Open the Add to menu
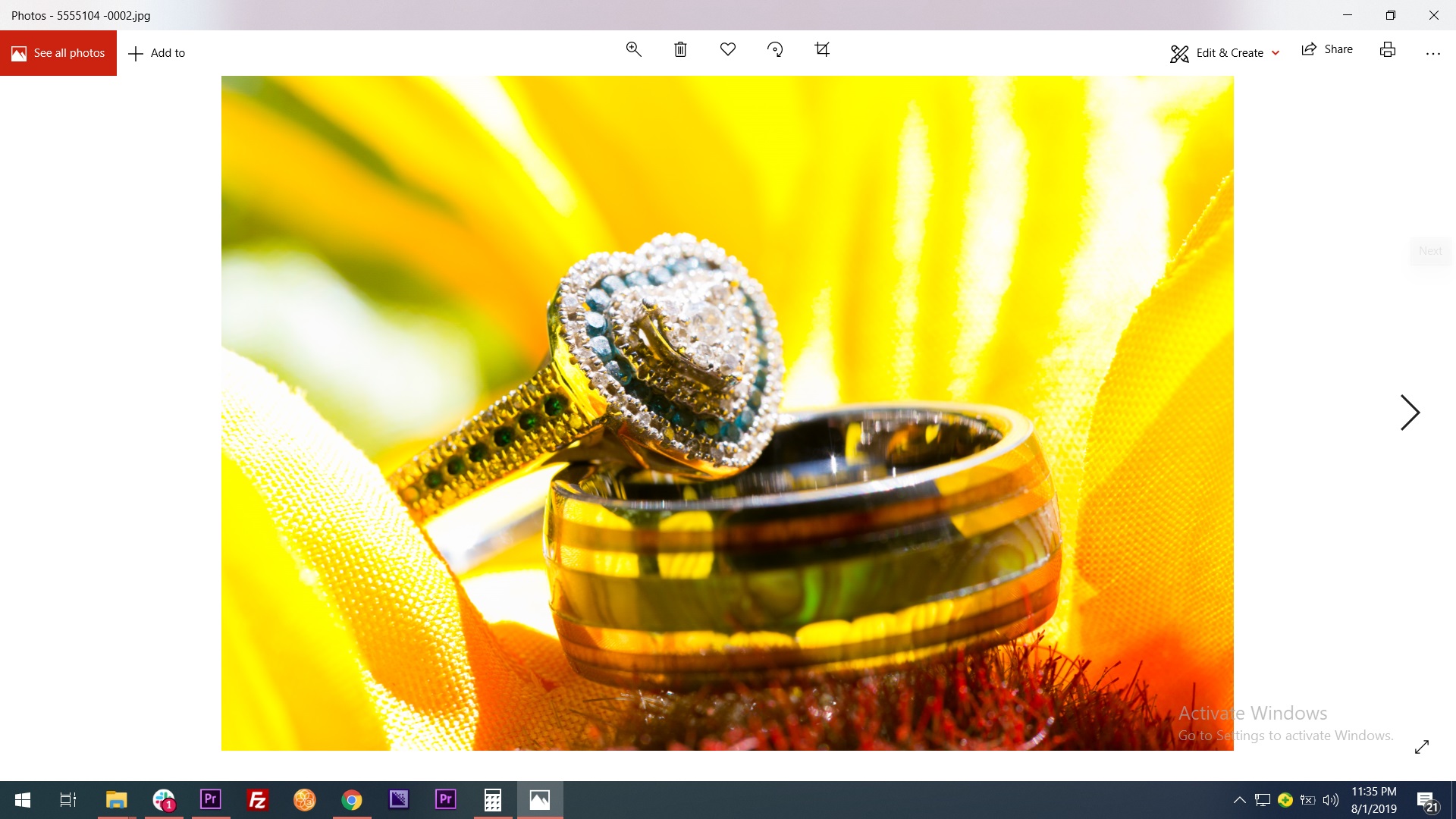 coord(157,53)
